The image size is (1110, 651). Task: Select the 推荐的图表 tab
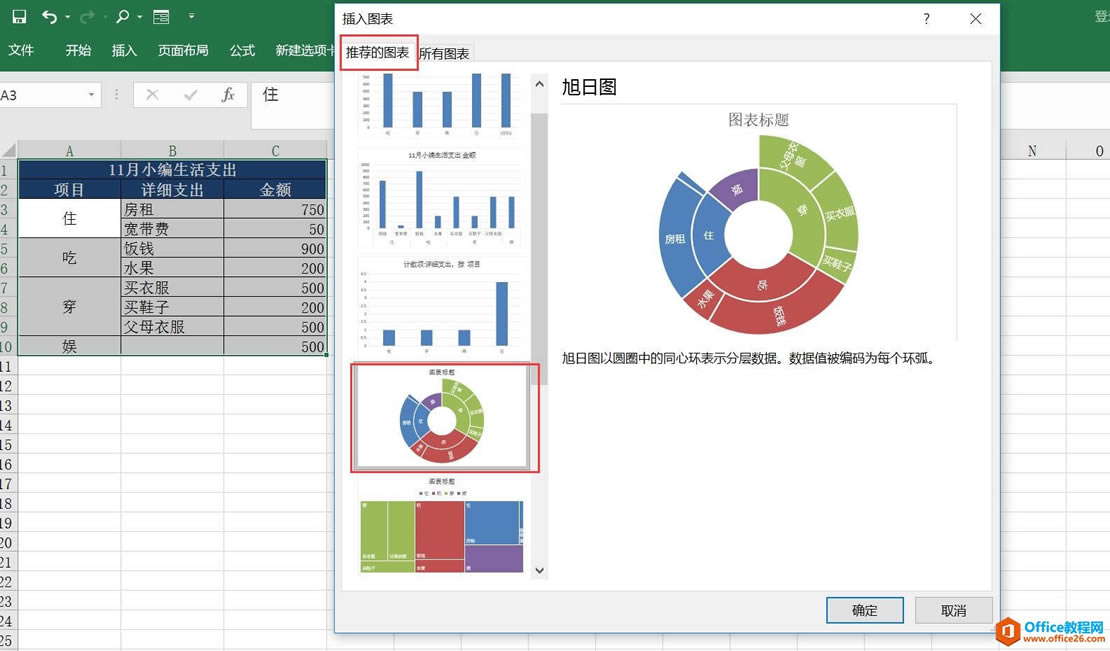pos(378,53)
